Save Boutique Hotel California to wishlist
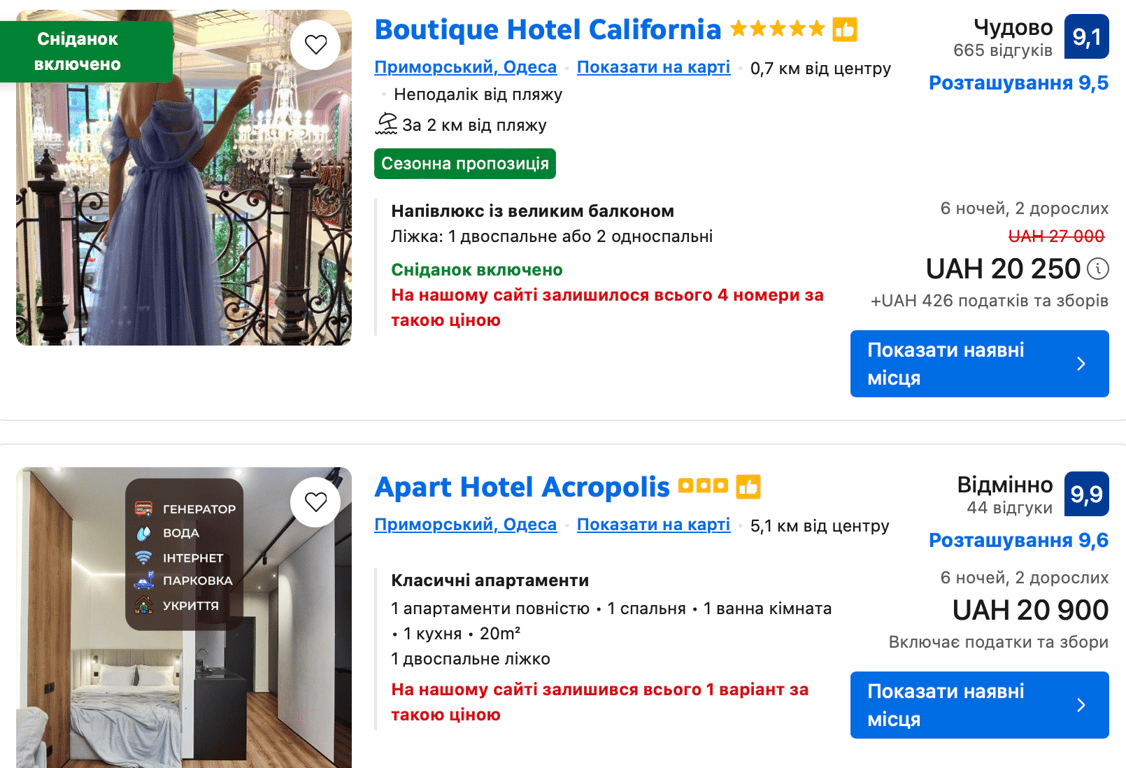This screenshot has width=1126, height=768. pyautogui.click(x=316, y=45)
